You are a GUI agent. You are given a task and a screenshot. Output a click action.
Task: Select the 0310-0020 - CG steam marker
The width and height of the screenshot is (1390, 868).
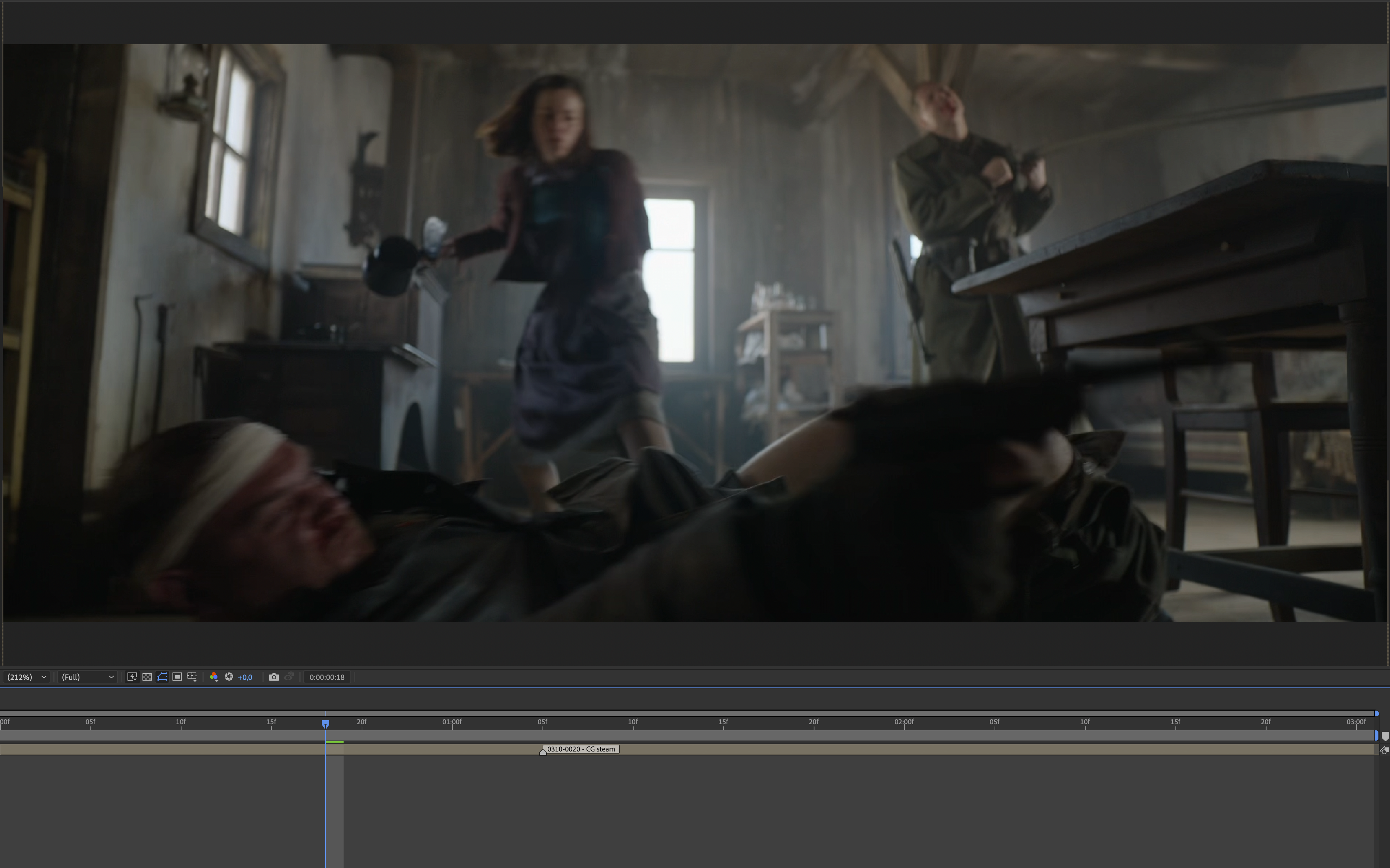coord(581,749)
